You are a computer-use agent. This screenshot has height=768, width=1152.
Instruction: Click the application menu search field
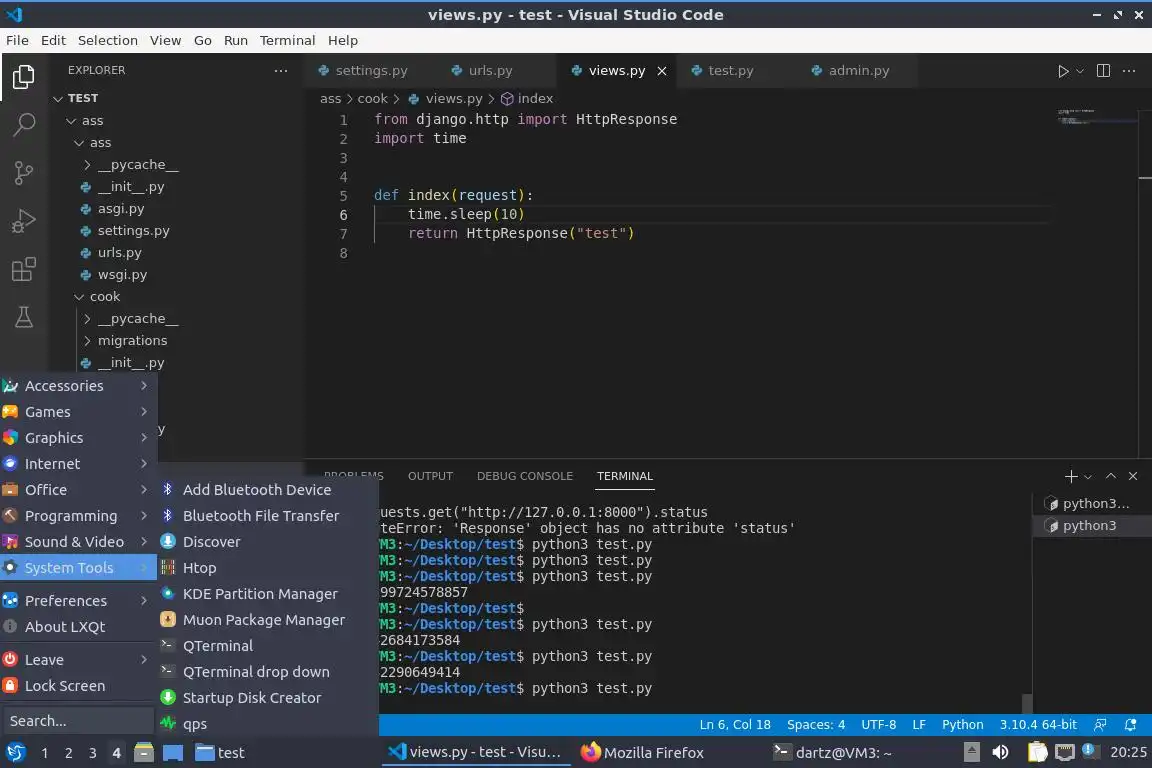77,721
